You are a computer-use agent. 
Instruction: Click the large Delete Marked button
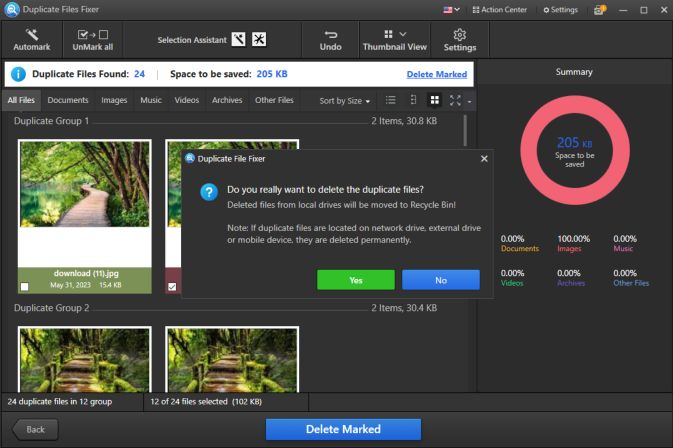[343, 429]
